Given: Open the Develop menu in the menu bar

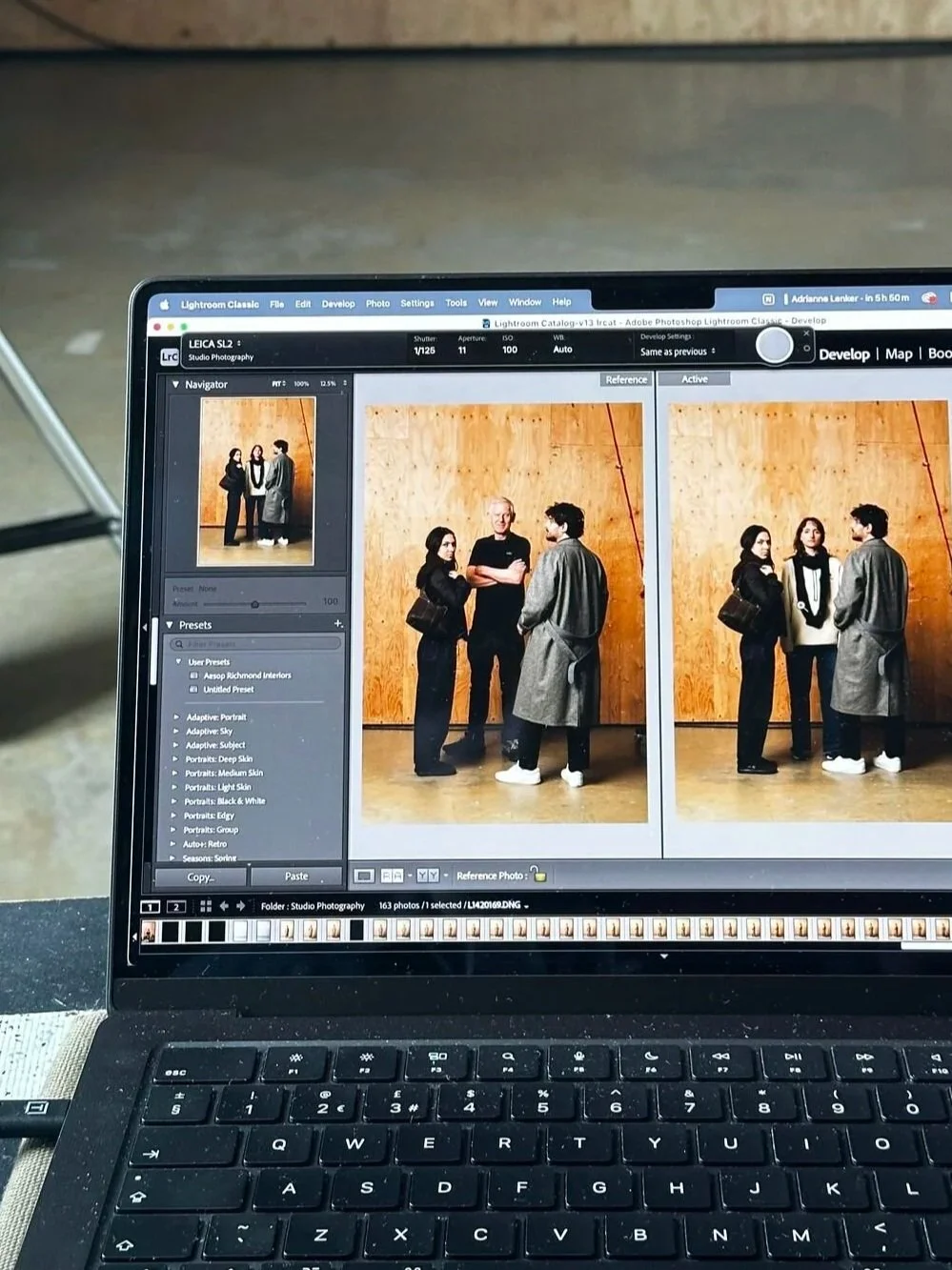Looking at the screenshot, I should point(338,302).
